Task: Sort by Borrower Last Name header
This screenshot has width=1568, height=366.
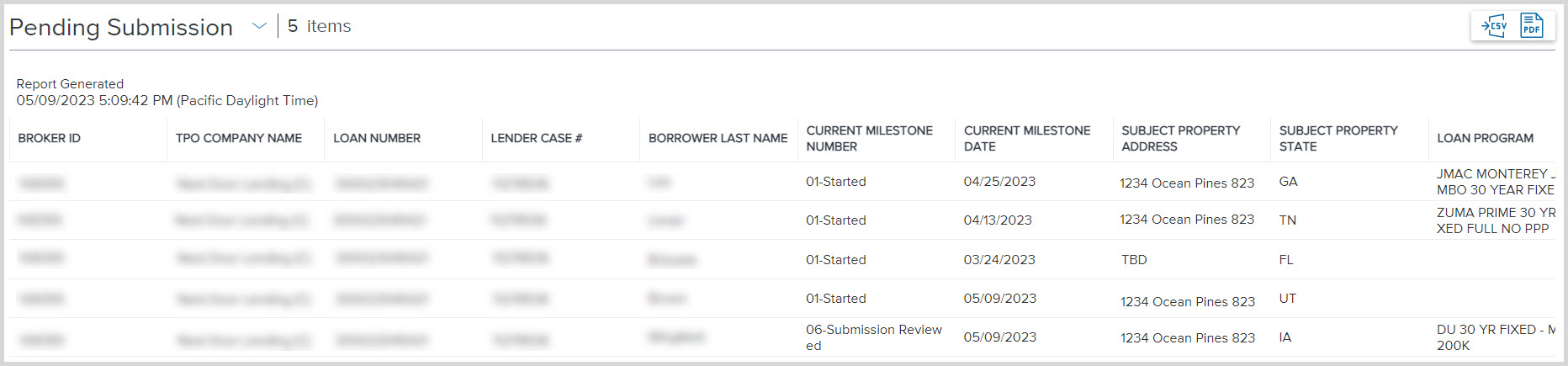Action: click(718, 138)
